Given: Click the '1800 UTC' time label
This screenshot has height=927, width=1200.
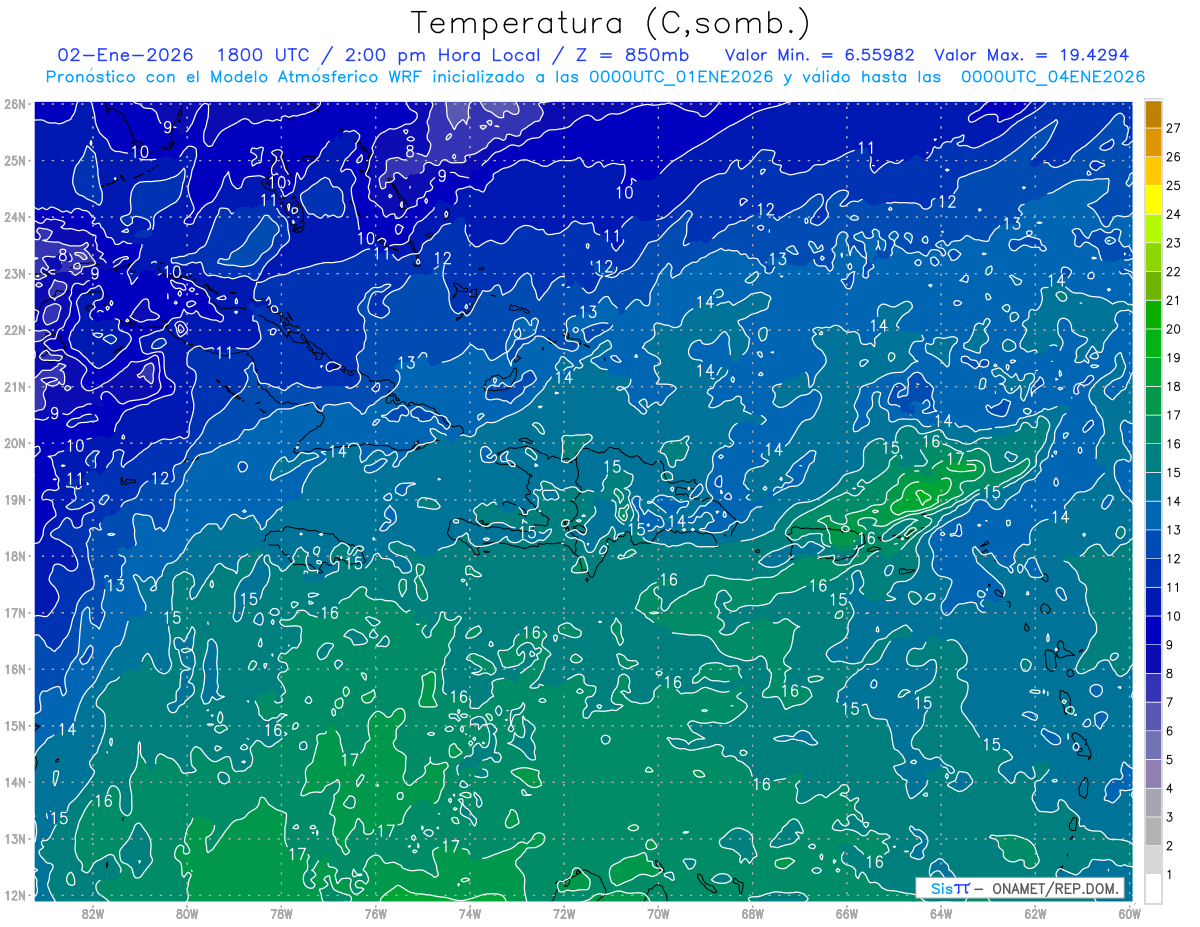Looking at the screenshot, I should 263,55.
